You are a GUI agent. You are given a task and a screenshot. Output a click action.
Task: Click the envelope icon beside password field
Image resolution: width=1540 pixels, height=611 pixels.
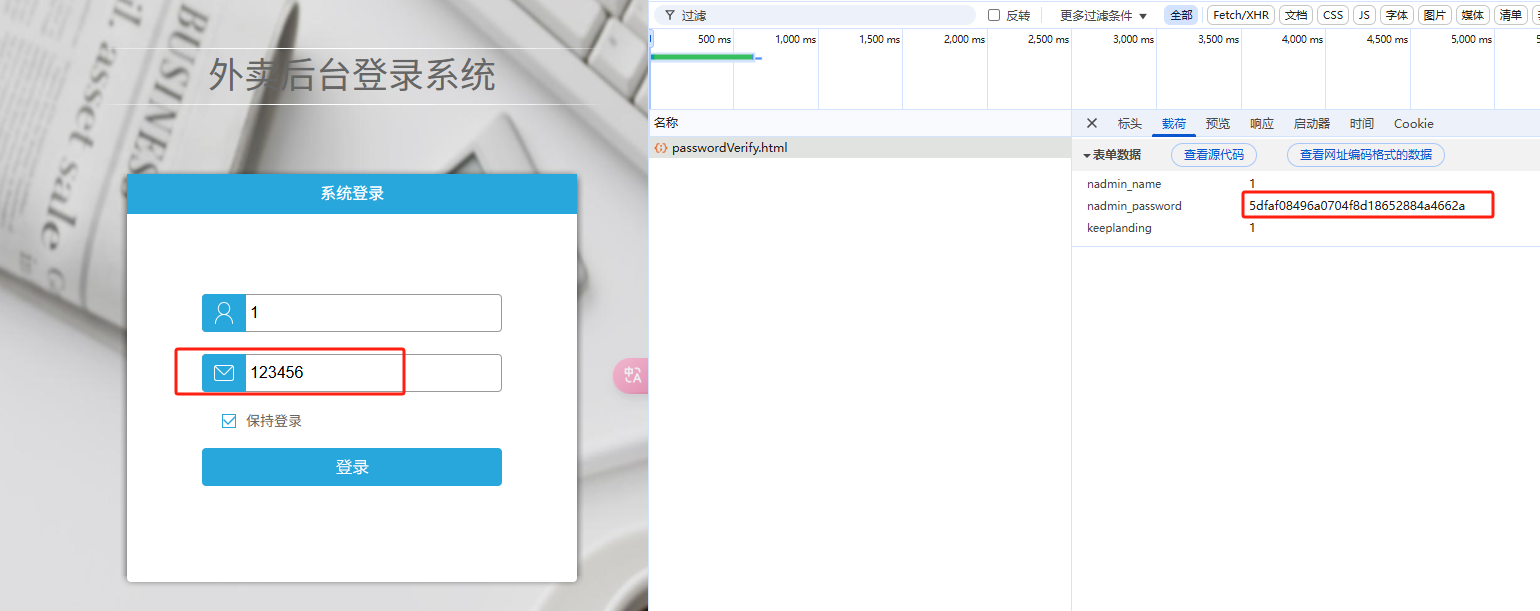point(224,373)
